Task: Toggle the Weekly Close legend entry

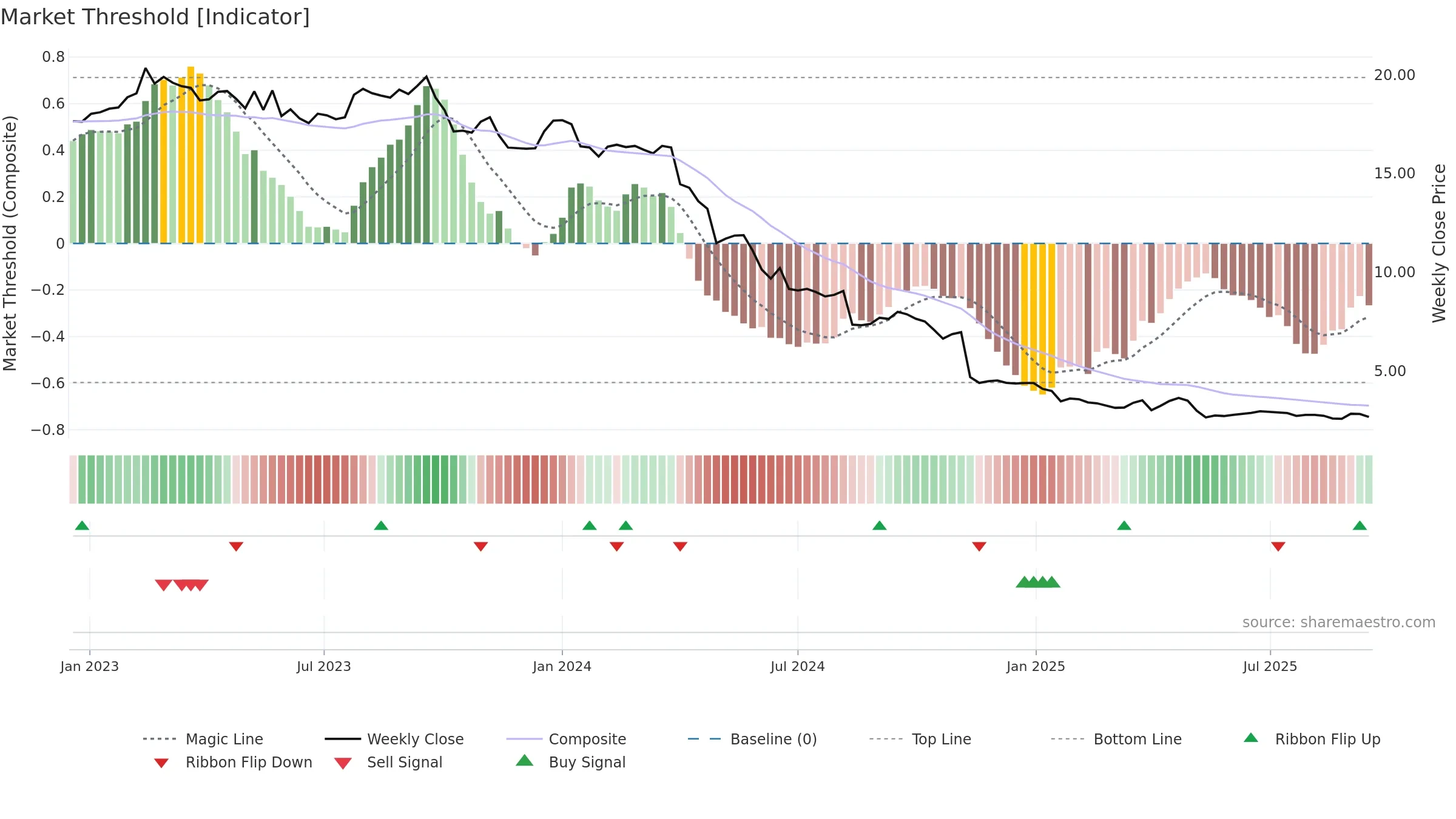Action: tap(394, 739)
